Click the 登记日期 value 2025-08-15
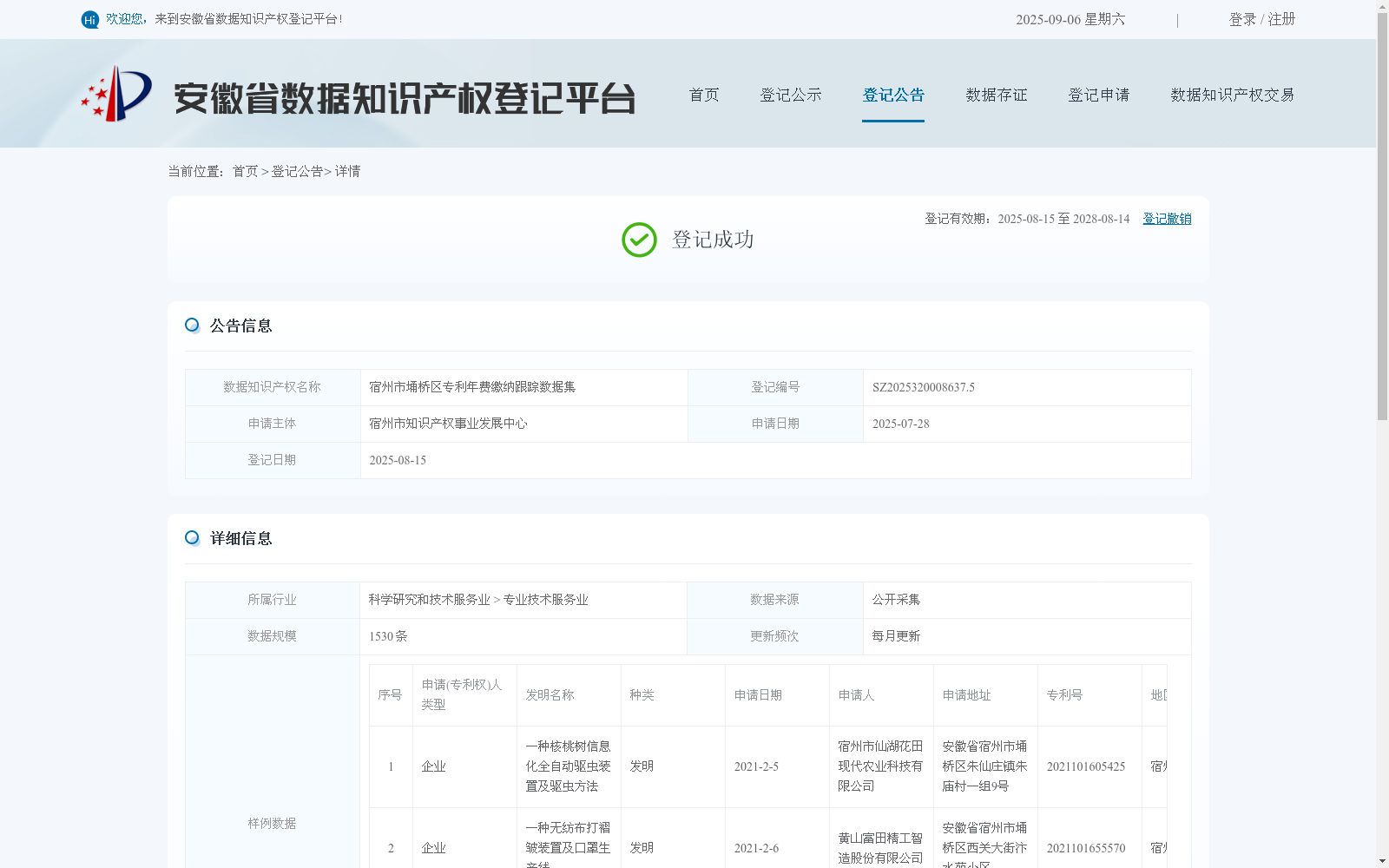The height and width of the screenshot is (868, 1389). 398,461
